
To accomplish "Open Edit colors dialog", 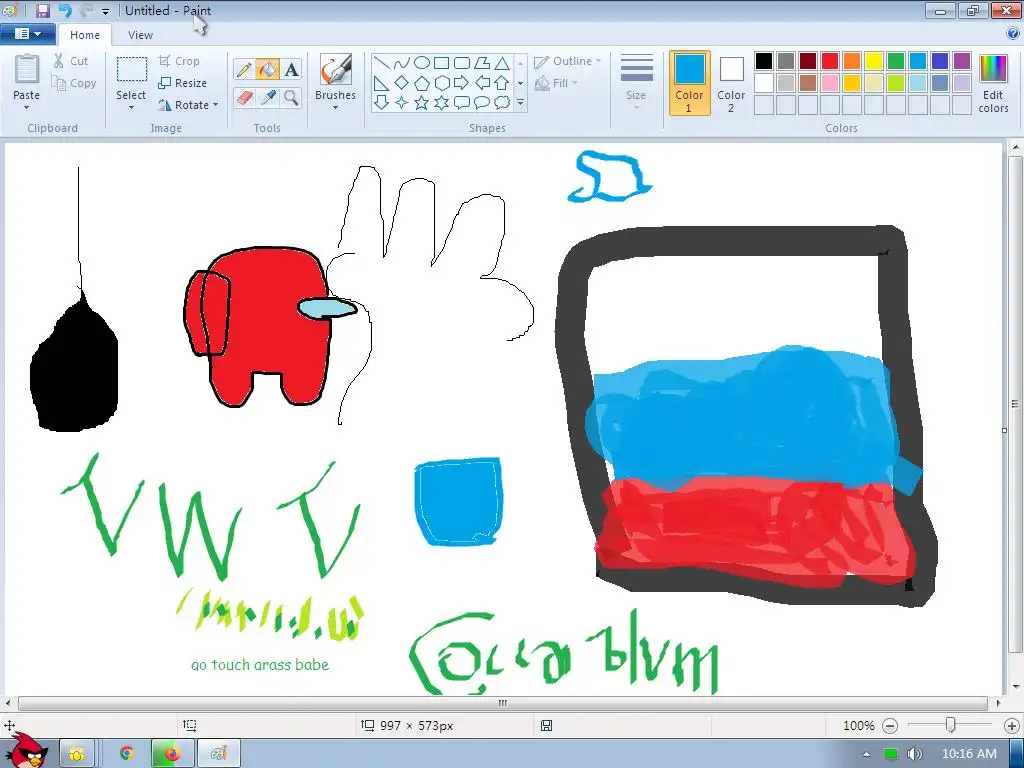I will pos(993,83).
